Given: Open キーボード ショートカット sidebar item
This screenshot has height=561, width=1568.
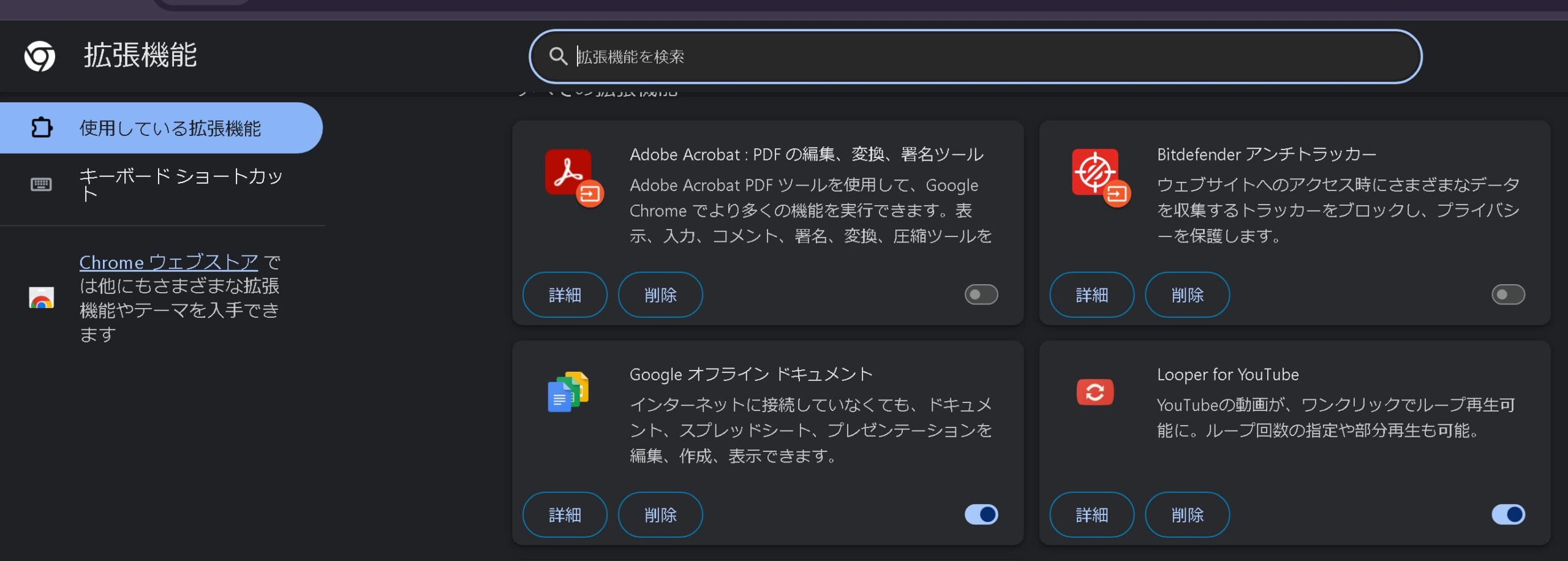Looking at the screenshot, I should 180,184.
